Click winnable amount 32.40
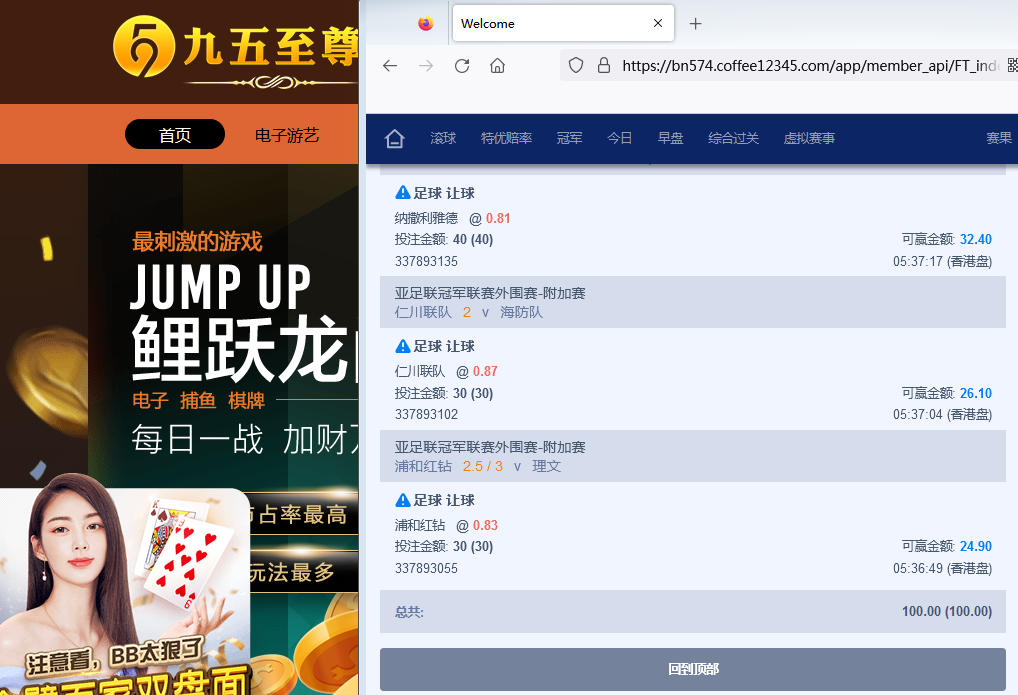The height and width of the screenshot is (695, 1018). [x=976, y=239]
